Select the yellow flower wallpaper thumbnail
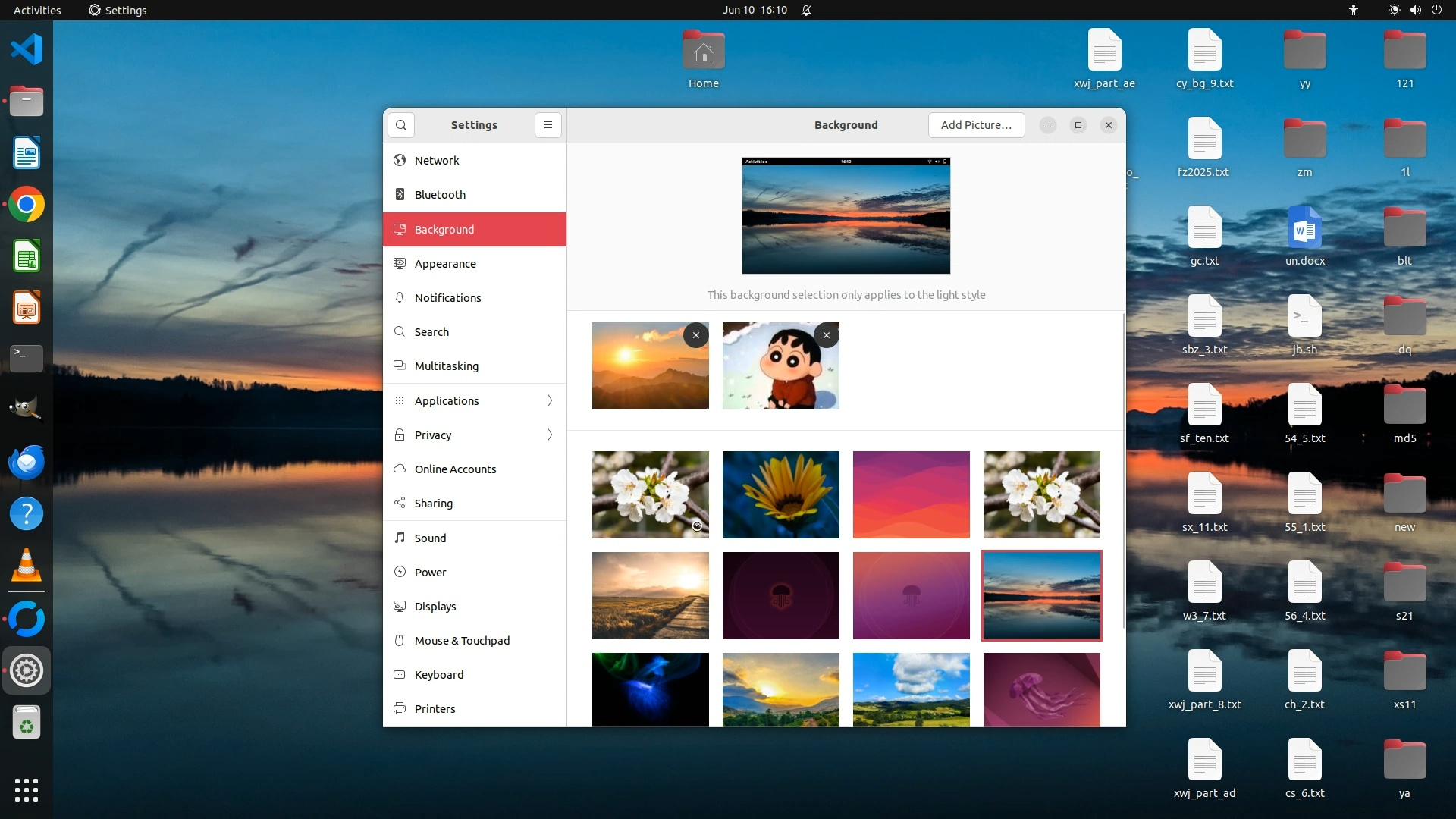The height and width of the screenshot is (819, 1456). 780,494
